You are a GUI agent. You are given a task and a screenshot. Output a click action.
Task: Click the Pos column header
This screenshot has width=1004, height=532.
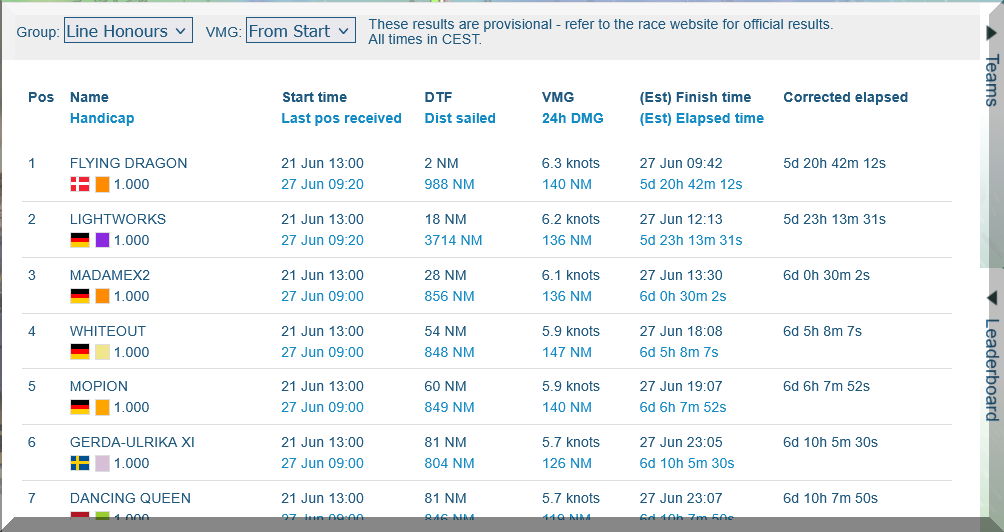point(41,97)
